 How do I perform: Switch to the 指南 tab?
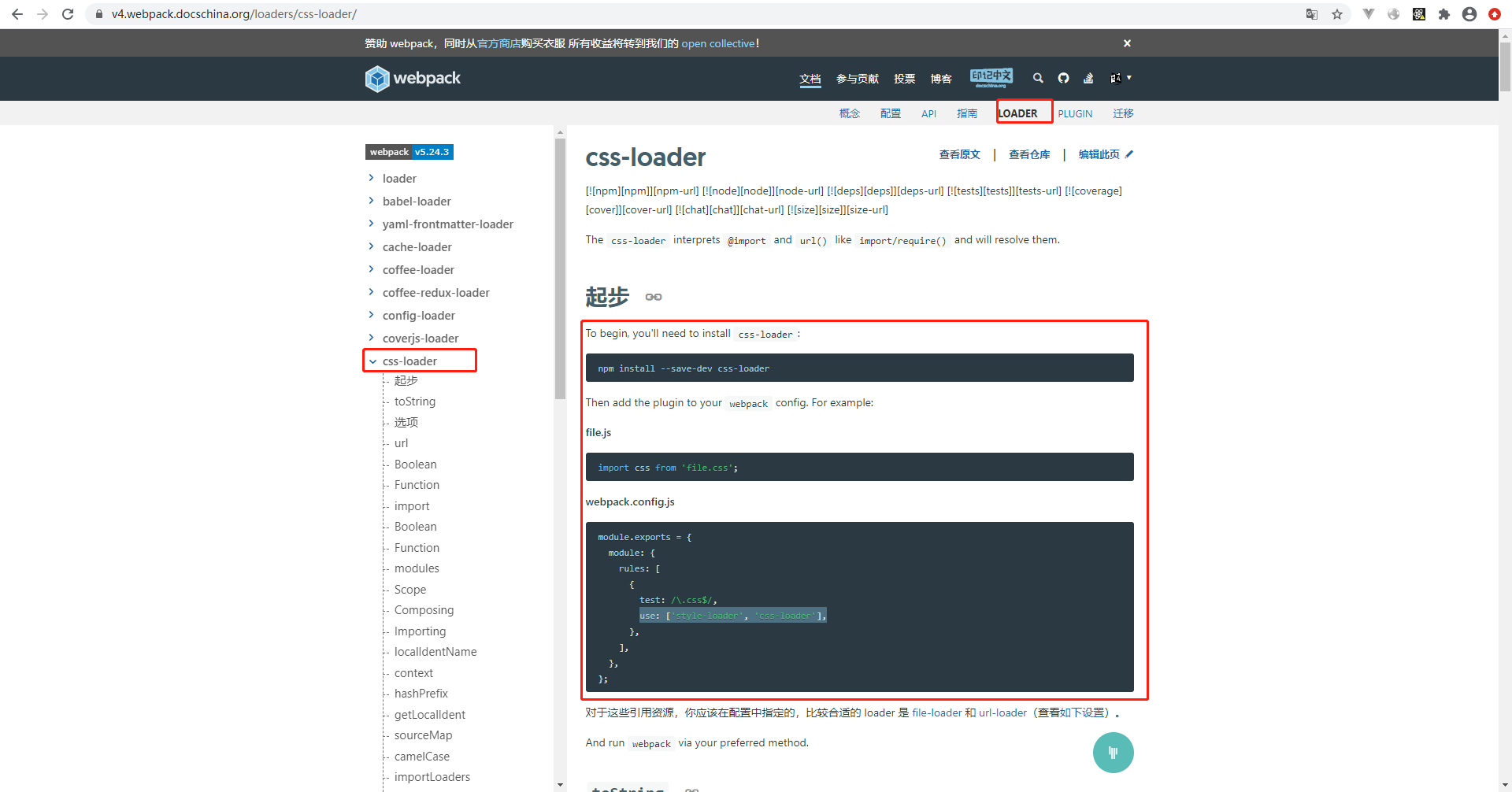[x=967, y=113]
